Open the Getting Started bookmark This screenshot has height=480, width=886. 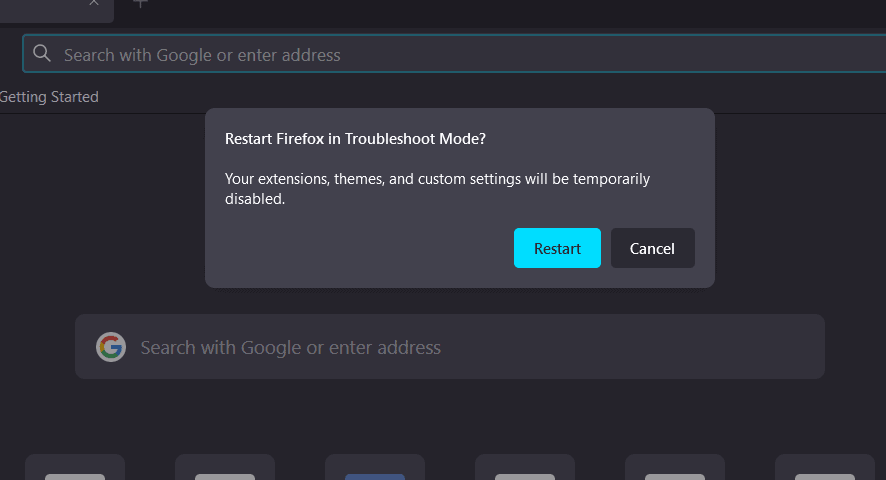point(48,97)
